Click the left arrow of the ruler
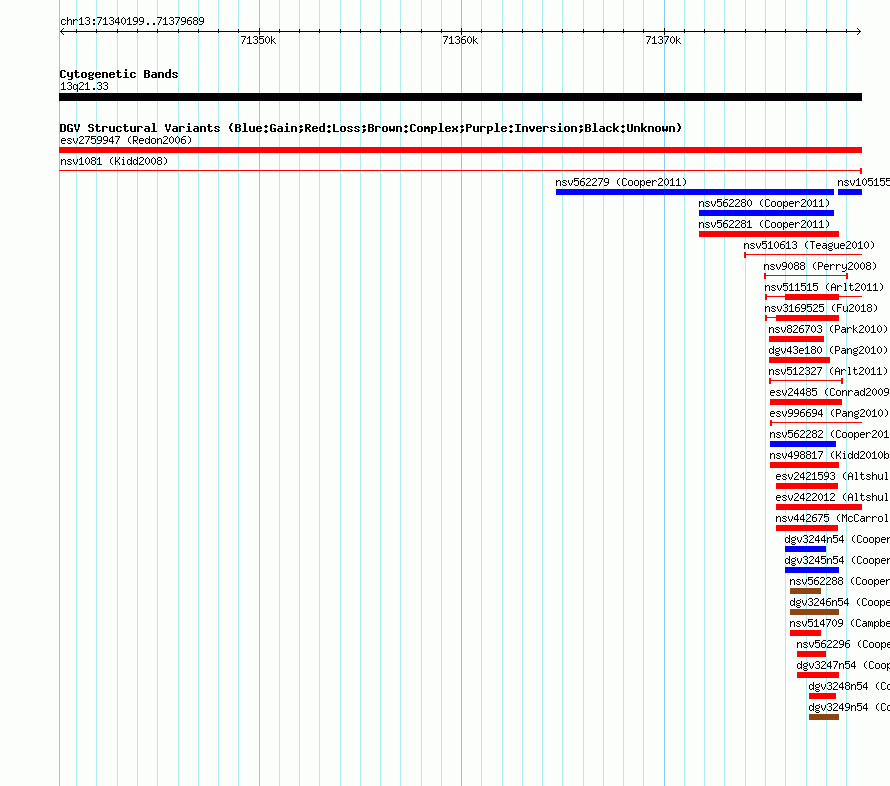The width and height of the screenshot is (890, 786). click(62, 32)
